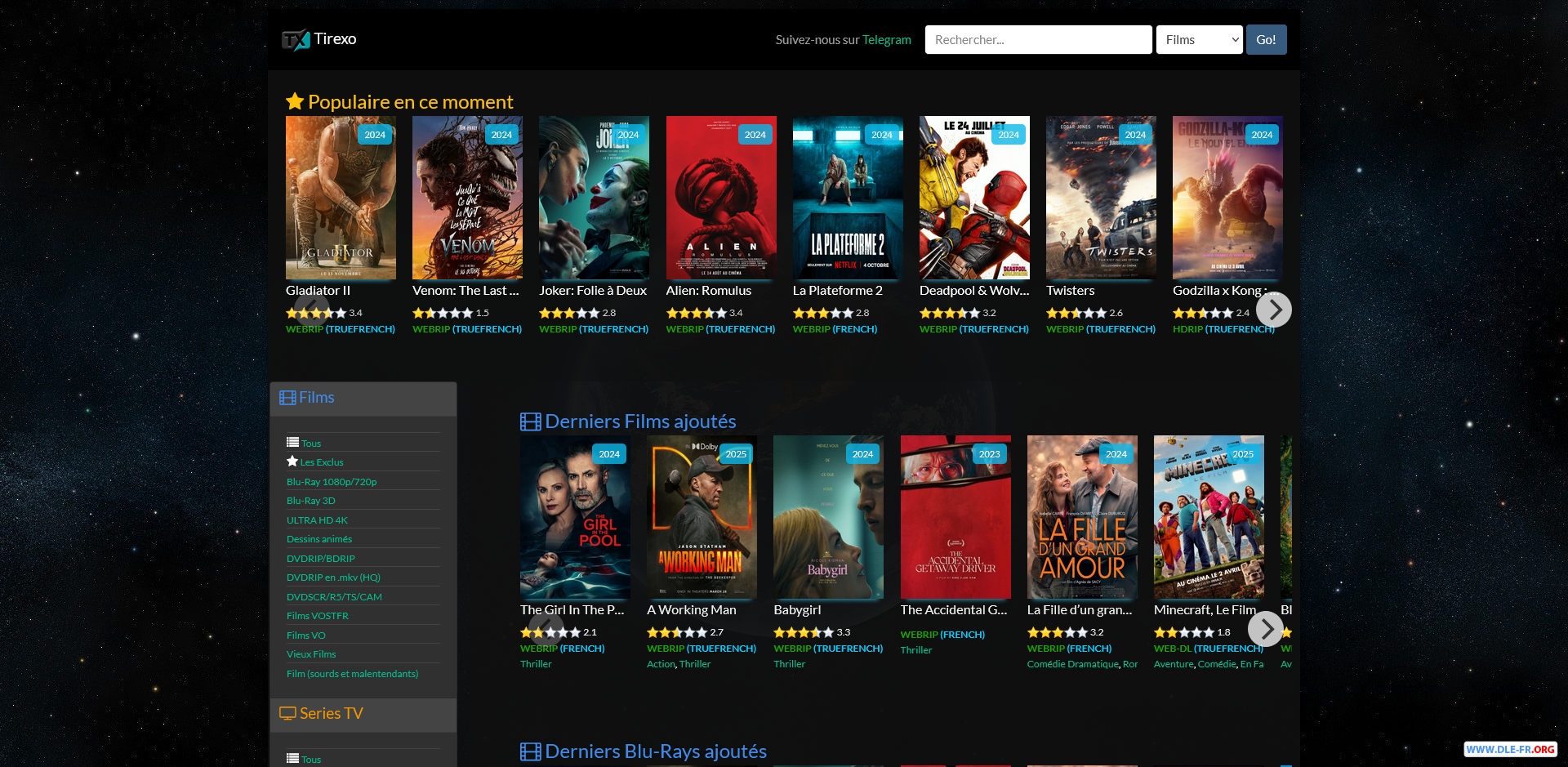Open the Telegram link
Screen dimensions: 1568x767
click(887, 40)
